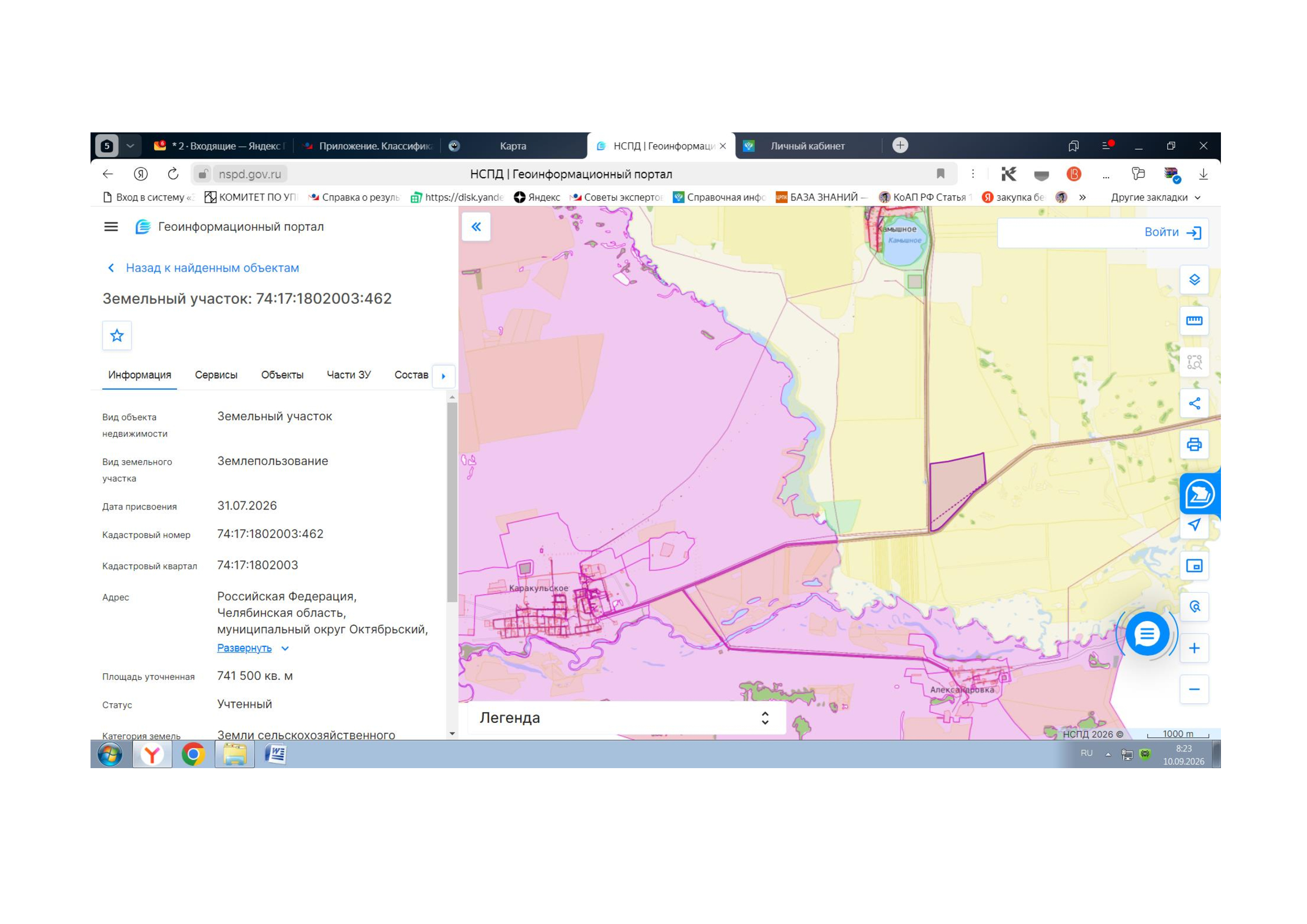Switch to the Объекты tab
This screenshot has height=924, width=1307.
click(282, 375)
